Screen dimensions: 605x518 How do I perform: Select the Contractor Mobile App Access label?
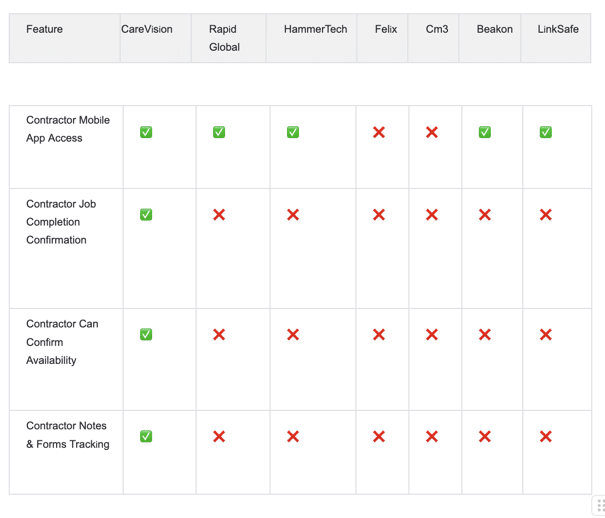[x=68, y=129]
